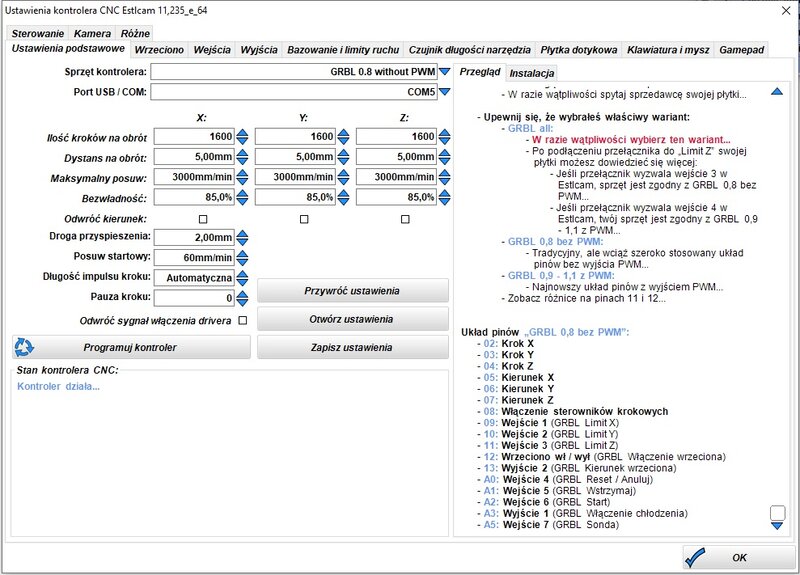Adjust X Dystans na obrót stepper

pos(242,157)
